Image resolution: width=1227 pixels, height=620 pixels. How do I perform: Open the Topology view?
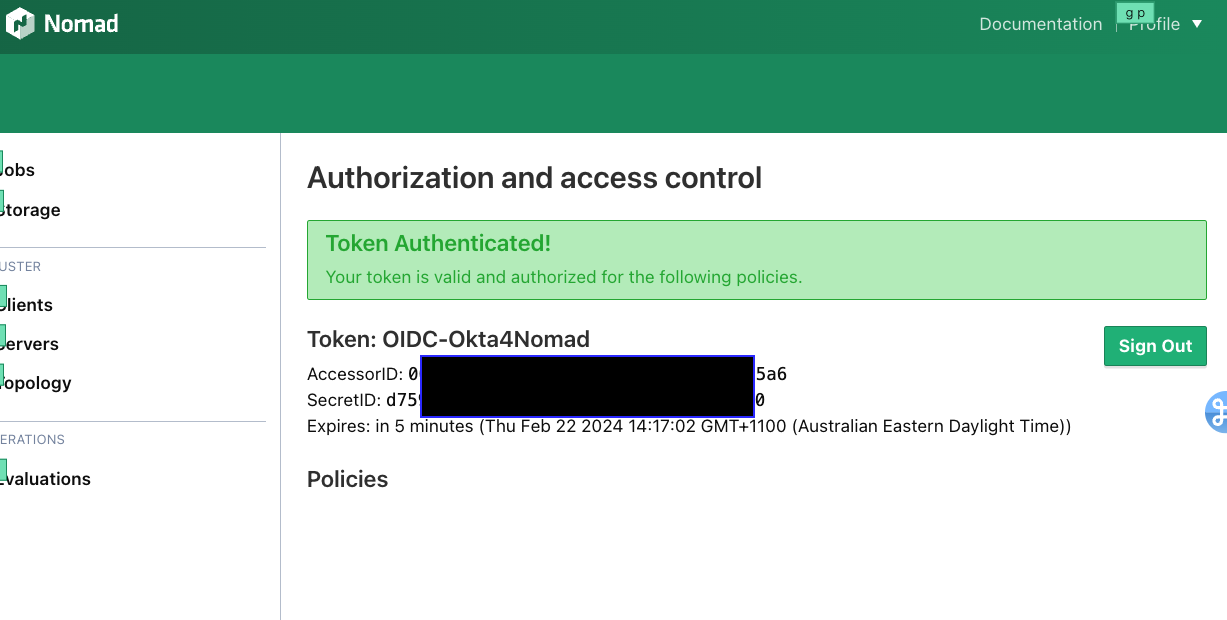point(36,383)
